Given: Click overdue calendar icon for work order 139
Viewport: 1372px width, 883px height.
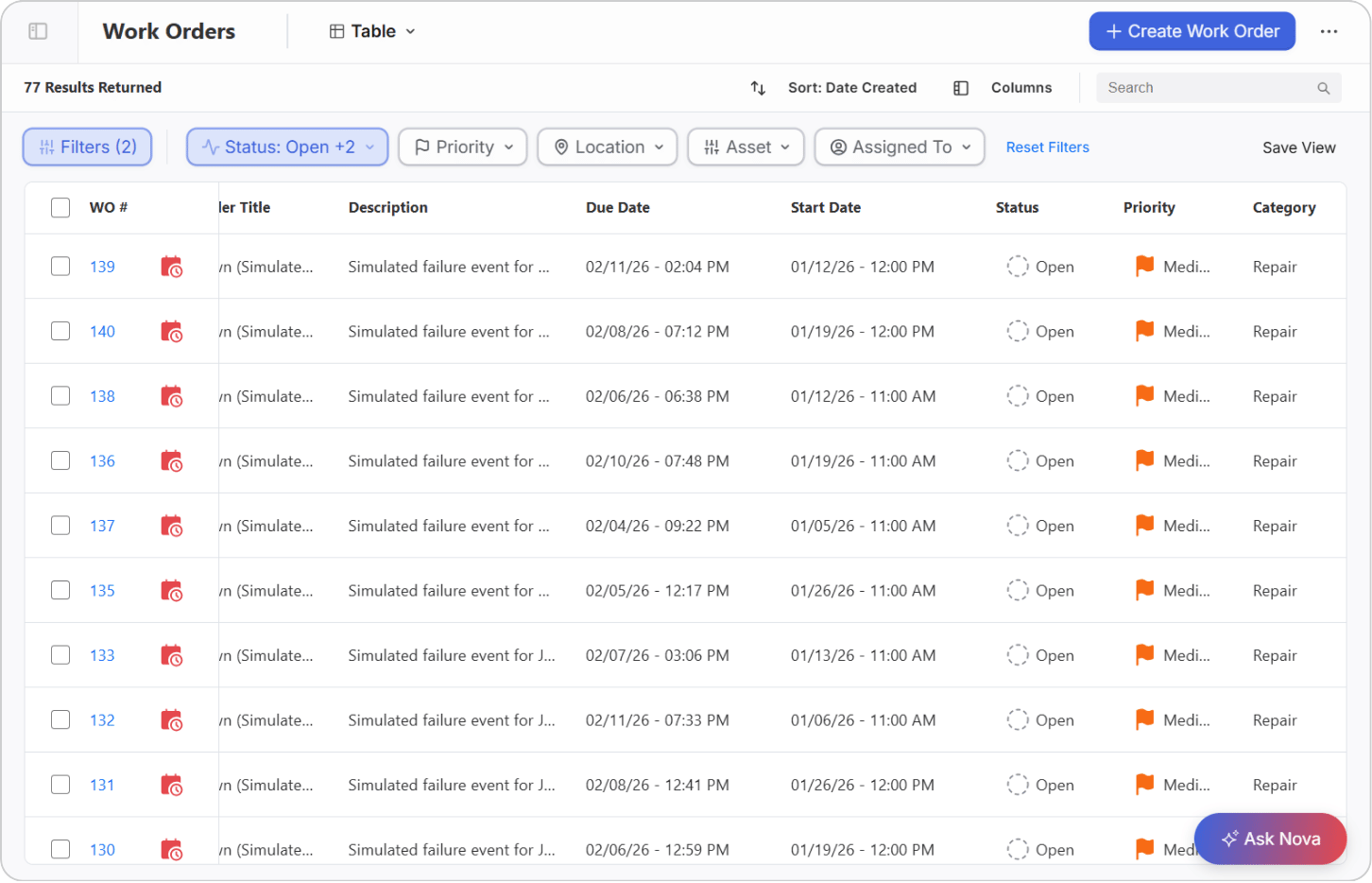Looking at the screenshot, I should click(x=171, y=268).
